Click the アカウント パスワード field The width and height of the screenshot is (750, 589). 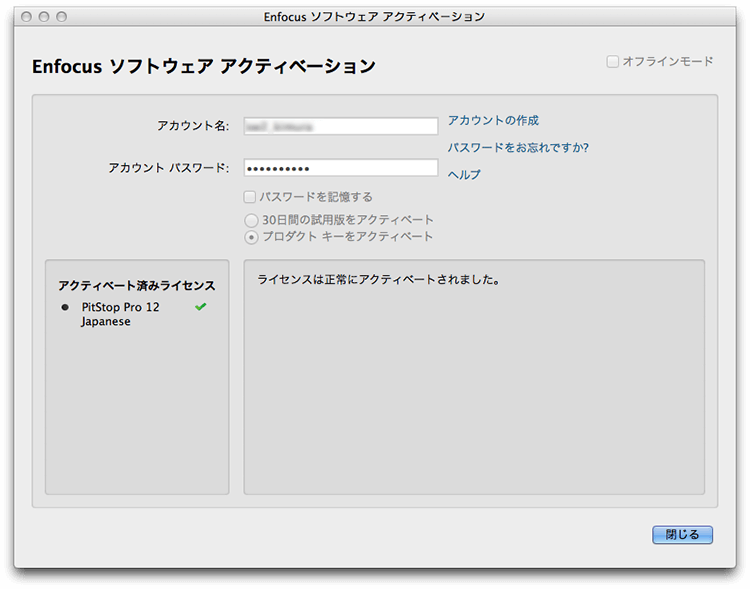tap(341, 168)
